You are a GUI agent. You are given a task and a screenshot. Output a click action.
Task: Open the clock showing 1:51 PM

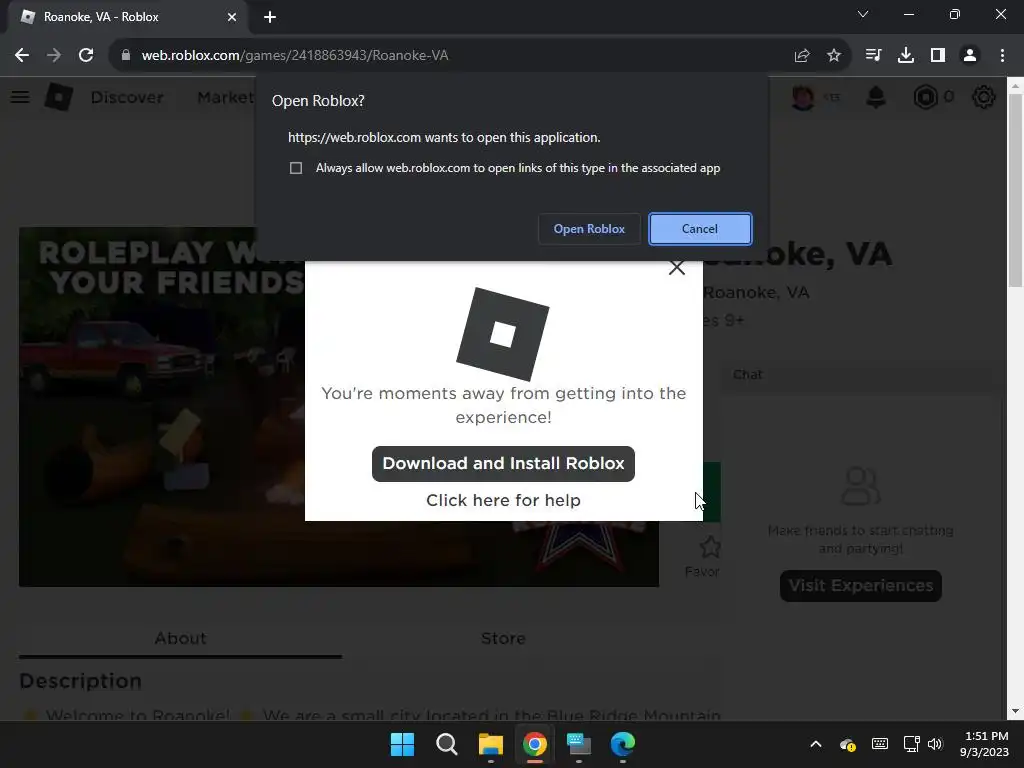click(x=984, y=744)
